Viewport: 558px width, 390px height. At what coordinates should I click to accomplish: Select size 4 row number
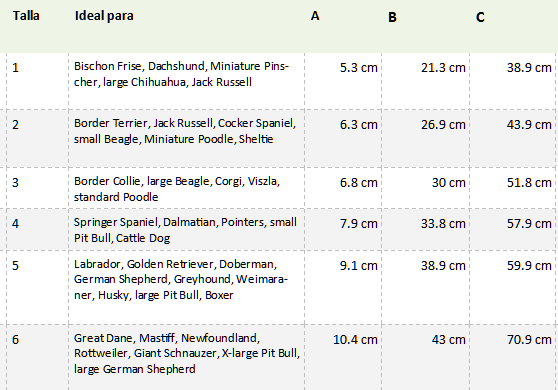(x=38, y=229)
